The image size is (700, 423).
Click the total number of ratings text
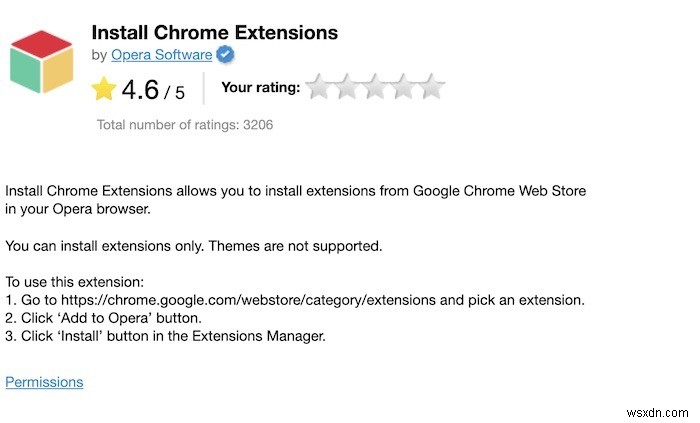185,125
